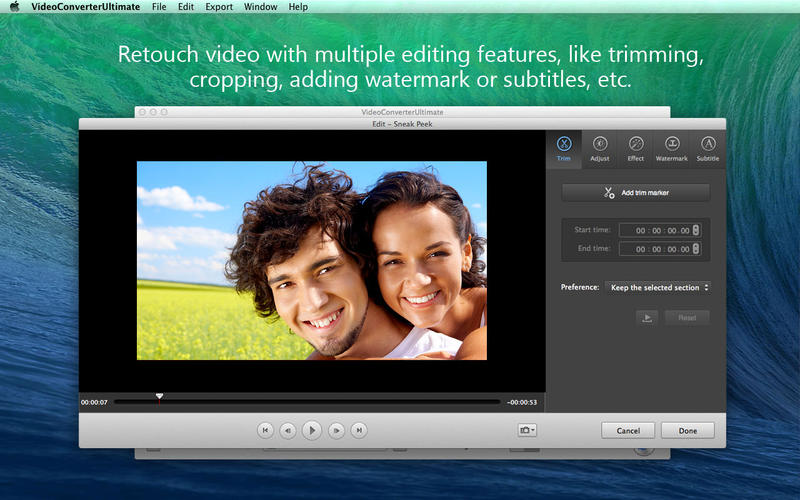800x500 pixels.
Task: Switch to the Watermark tab
Action: [x=671, y=149]
